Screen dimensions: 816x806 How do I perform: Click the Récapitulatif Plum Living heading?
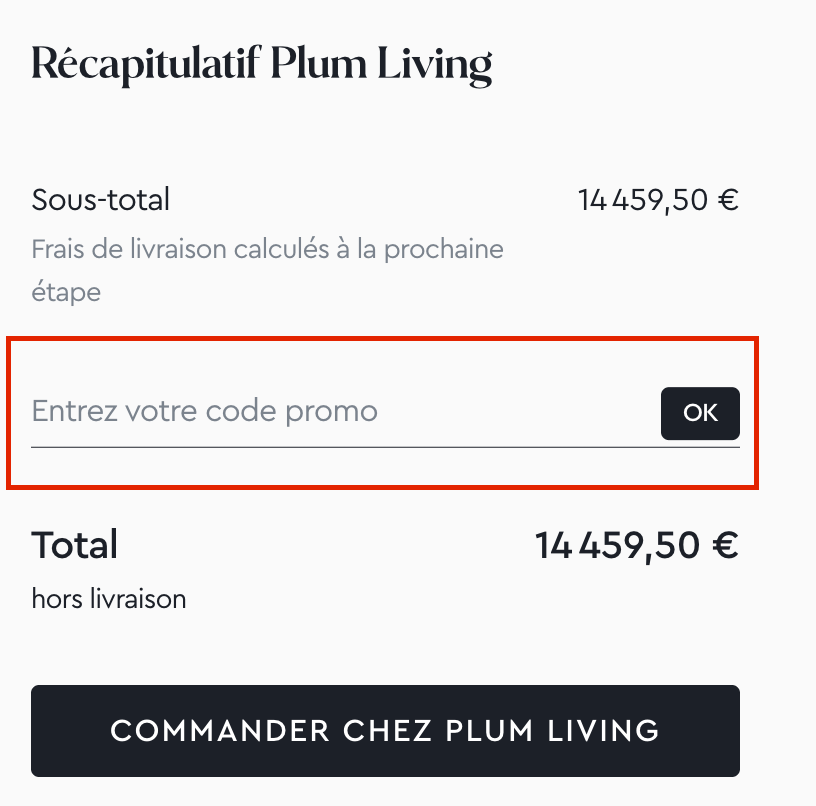coord(261,65)
